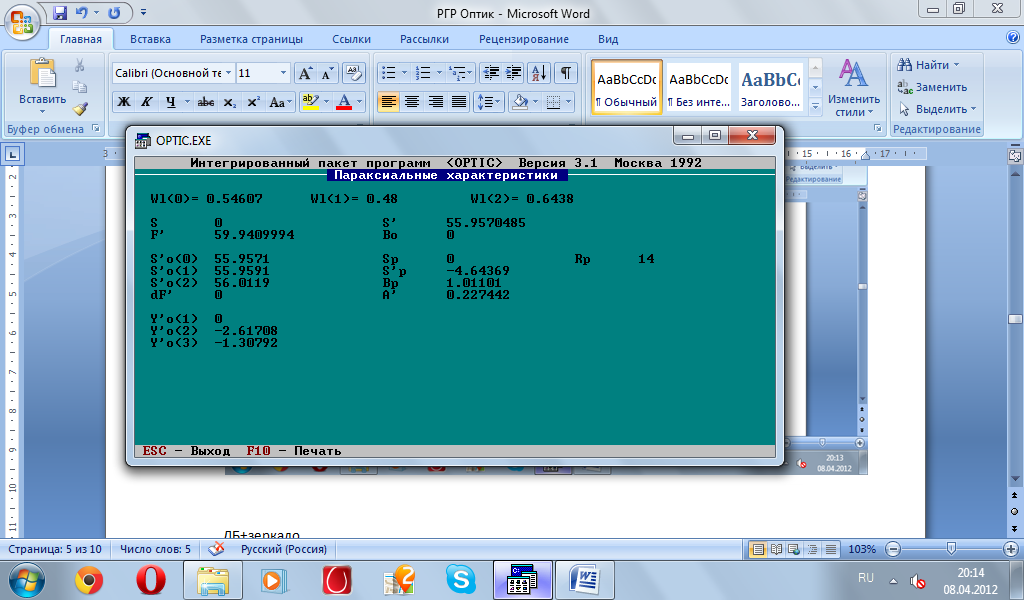Screen dimensions: 1024x600
Task: Click the zoom slider handle
Action: pyautogui.click(x=951, y=548)
